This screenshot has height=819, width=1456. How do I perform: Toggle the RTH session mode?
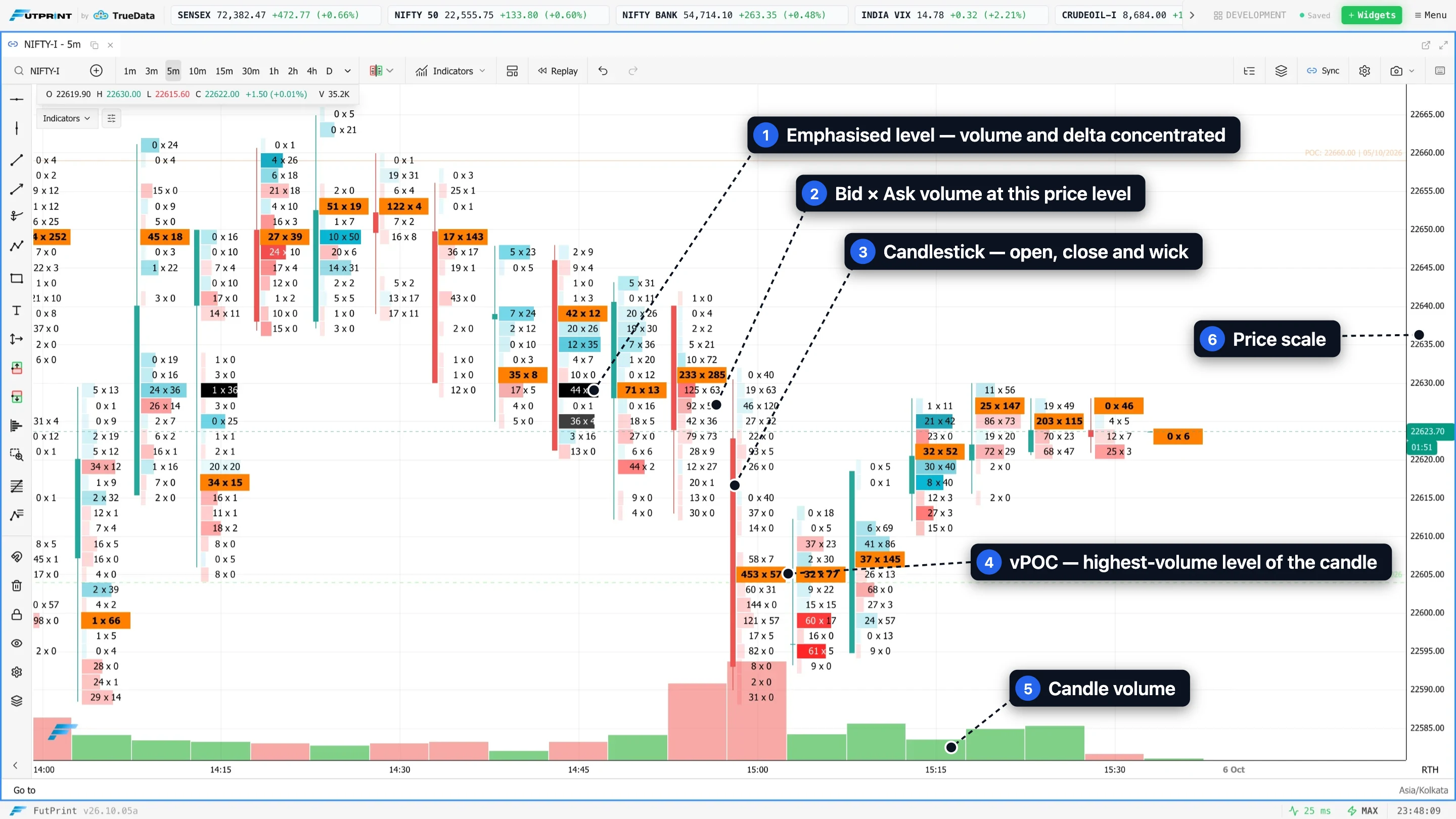click(x=1430, y=769)
